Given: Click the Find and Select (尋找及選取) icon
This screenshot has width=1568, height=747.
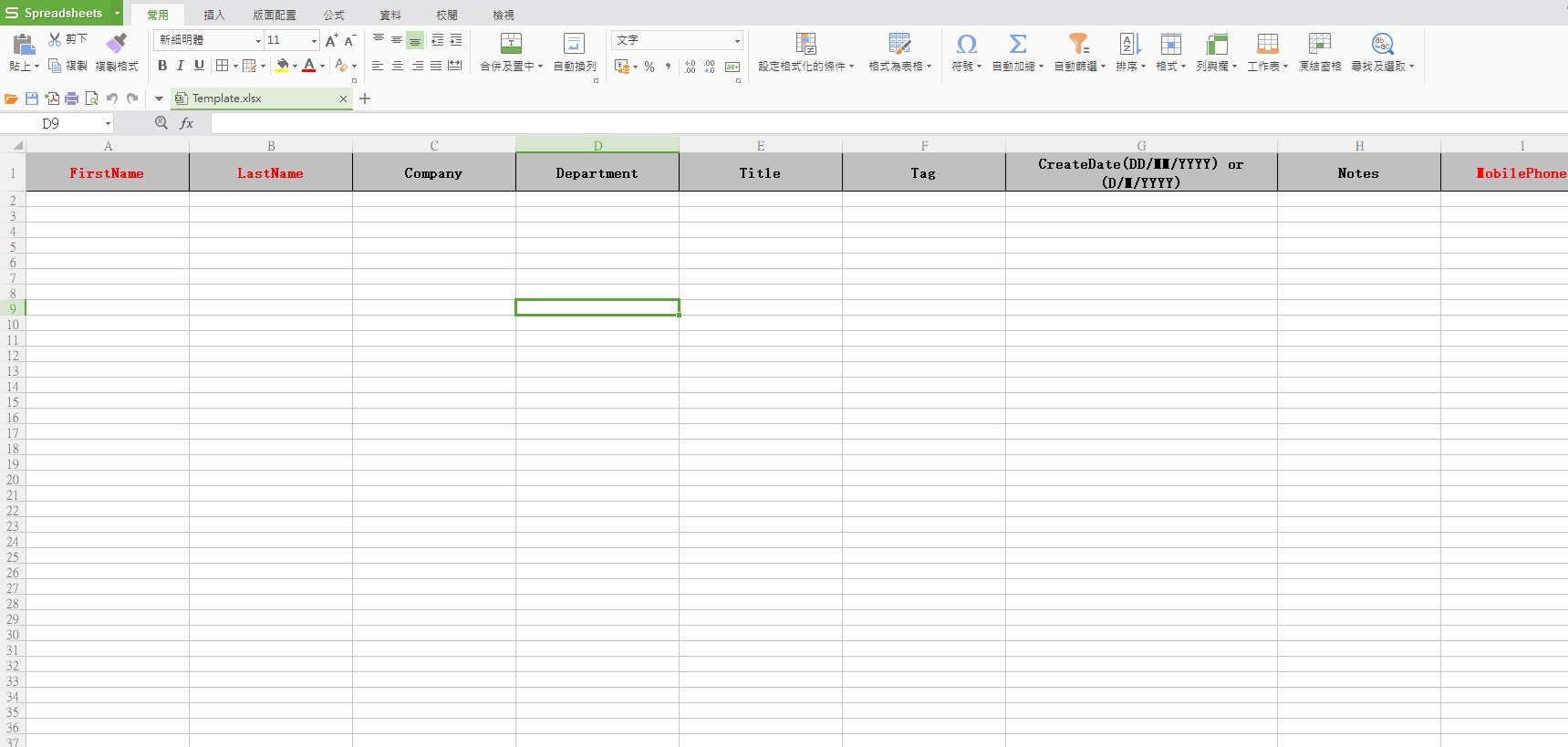Looking at the screenshot, I should 1383,43.
